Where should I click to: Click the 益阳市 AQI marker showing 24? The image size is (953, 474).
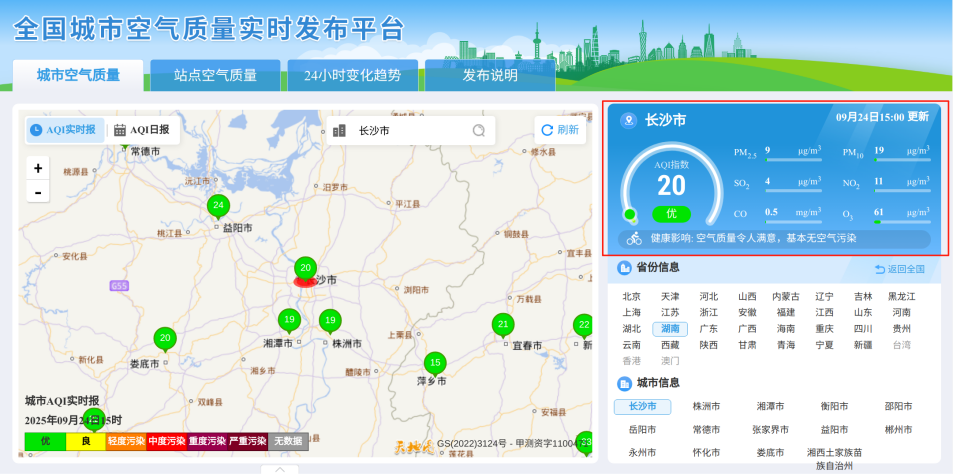click(218, 206)
